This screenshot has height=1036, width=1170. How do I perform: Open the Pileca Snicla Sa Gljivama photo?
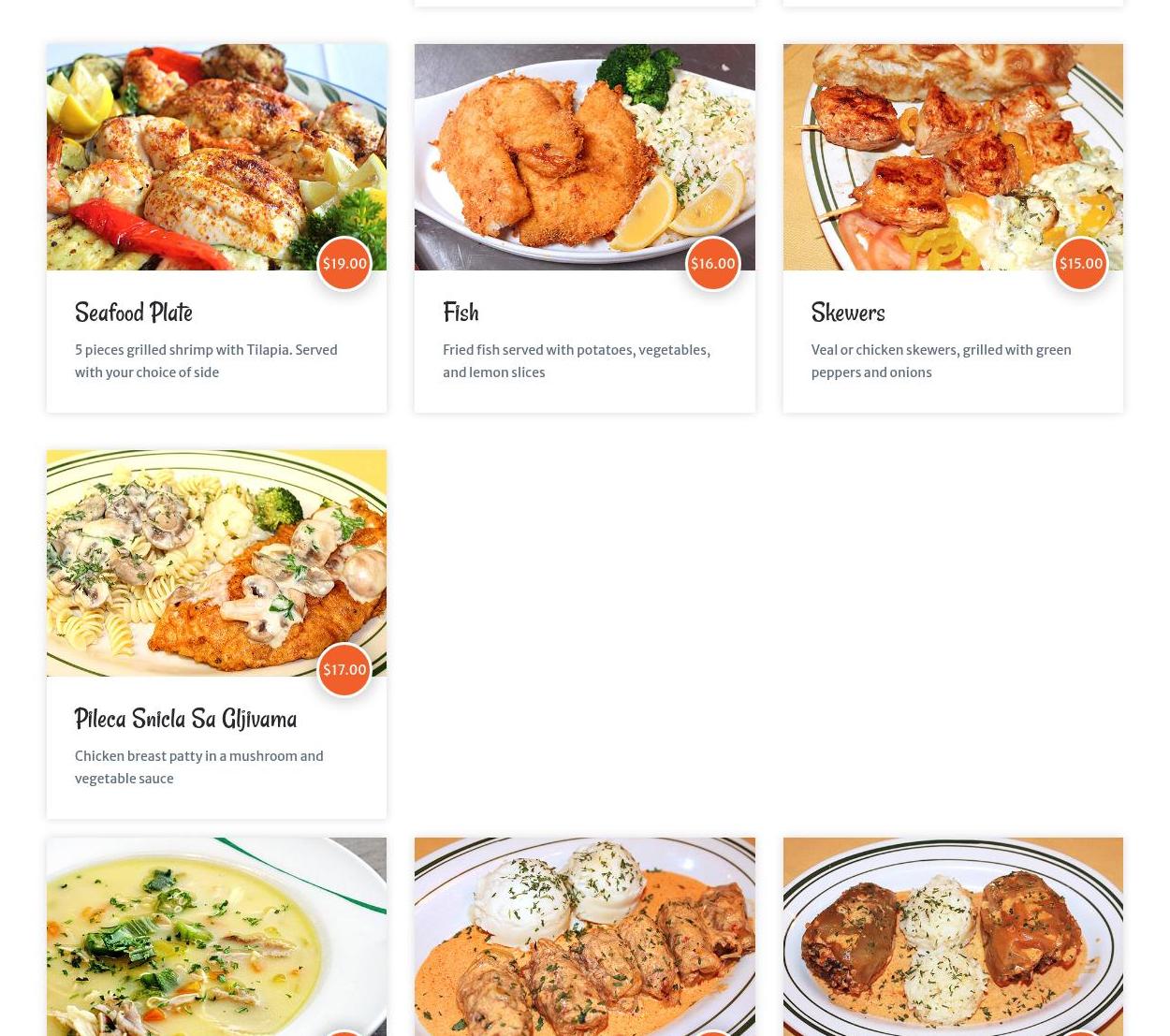coord(216,563)
